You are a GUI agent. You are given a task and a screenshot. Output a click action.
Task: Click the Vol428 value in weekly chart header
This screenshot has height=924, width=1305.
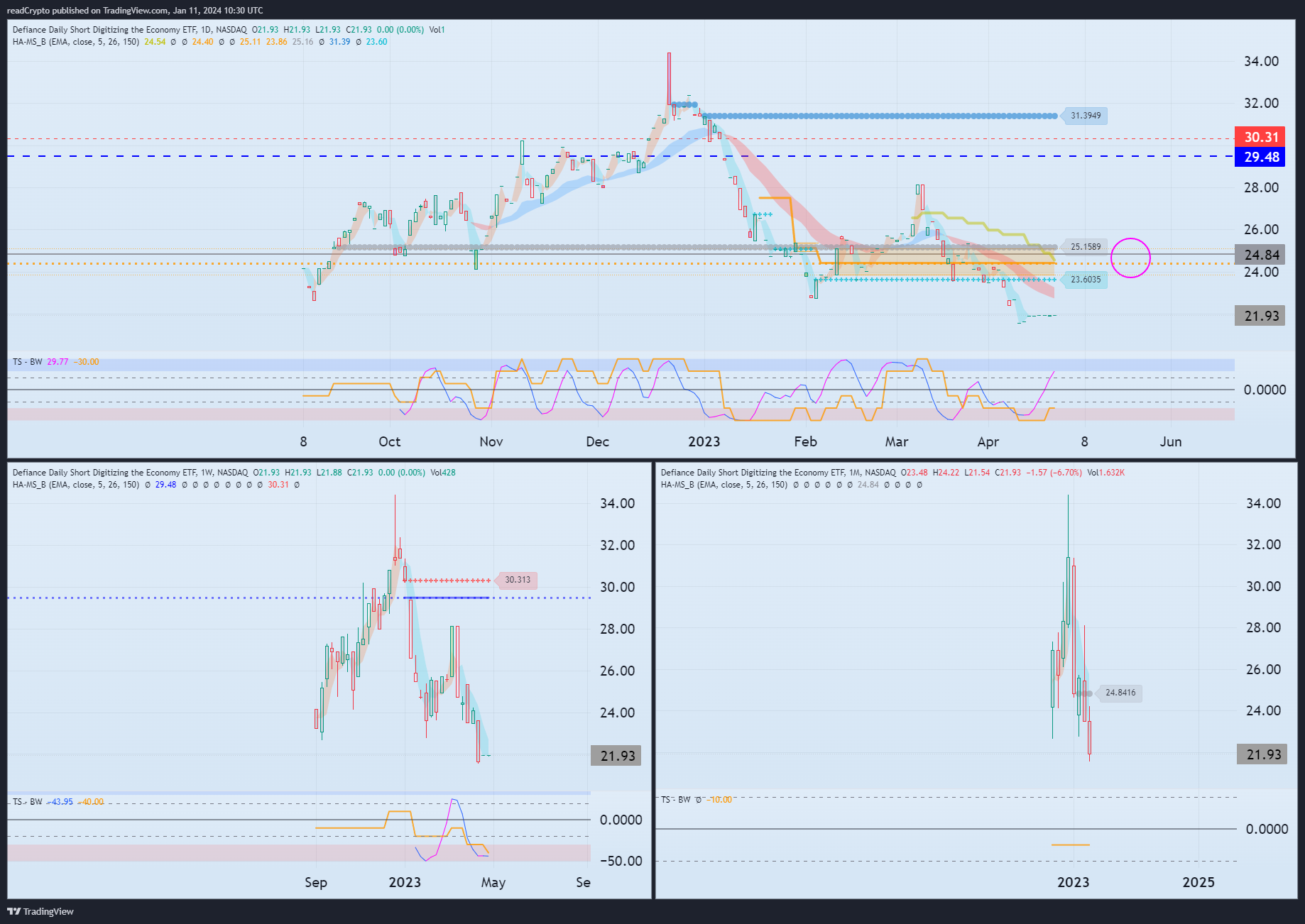(x=443, y=473)
